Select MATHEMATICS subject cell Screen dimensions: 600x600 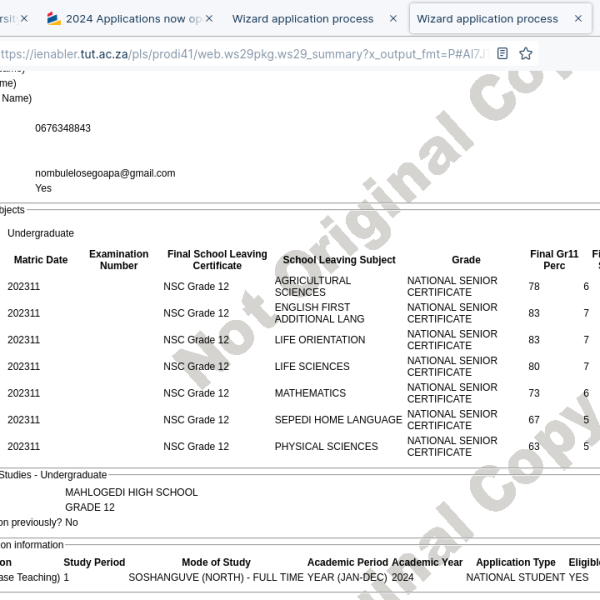[x=310, y=393]
